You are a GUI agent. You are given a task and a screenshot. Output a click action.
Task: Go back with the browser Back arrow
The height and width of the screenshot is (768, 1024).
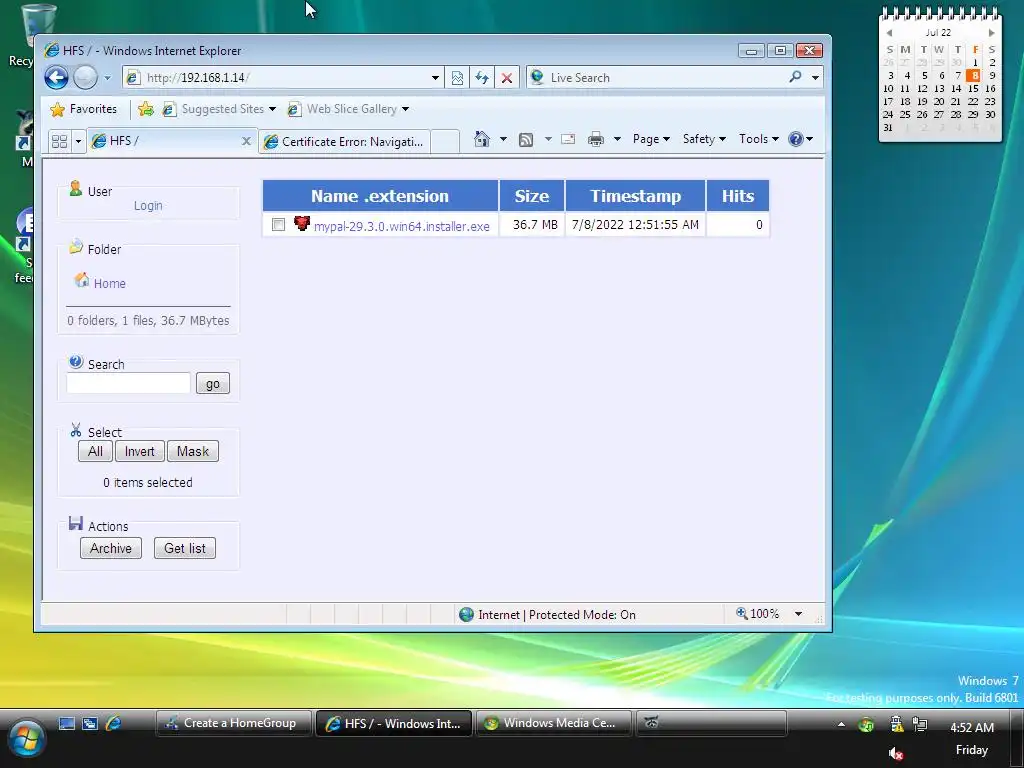click(56, 78)
